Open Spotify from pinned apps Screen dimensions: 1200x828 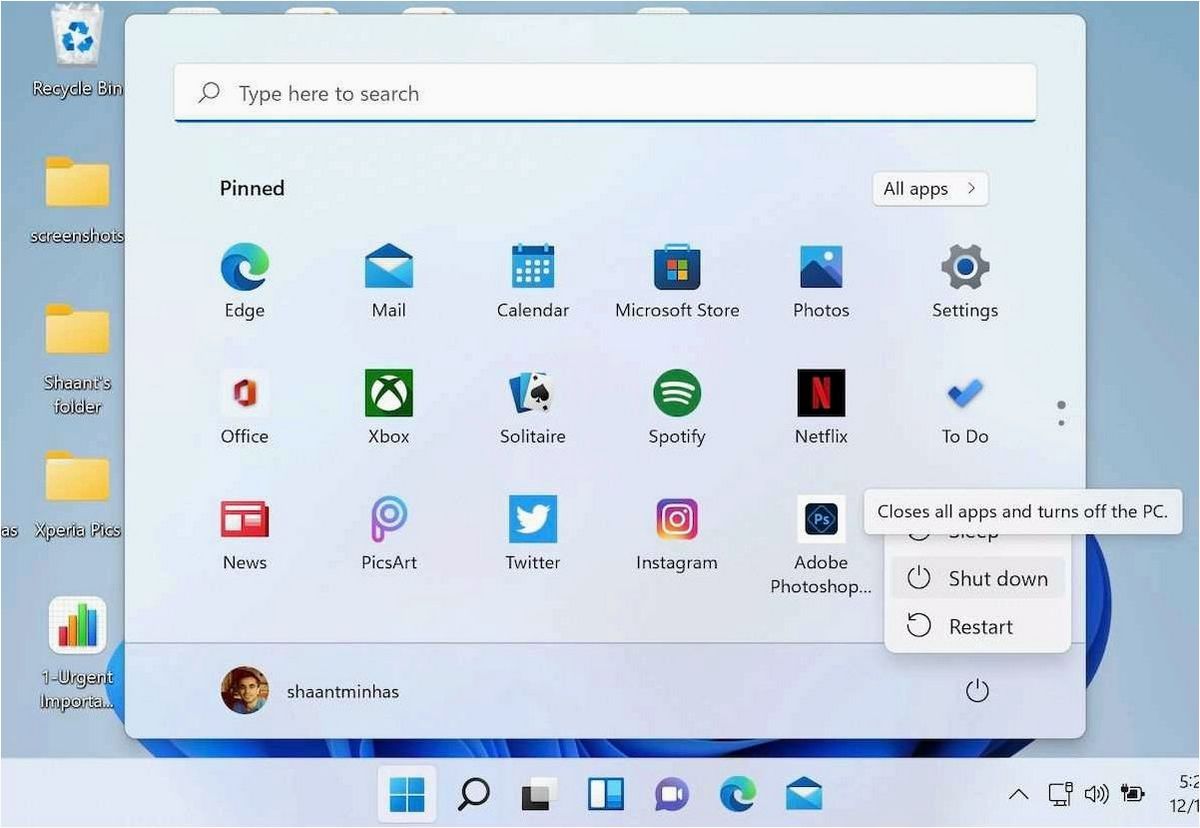click(677, 408)
